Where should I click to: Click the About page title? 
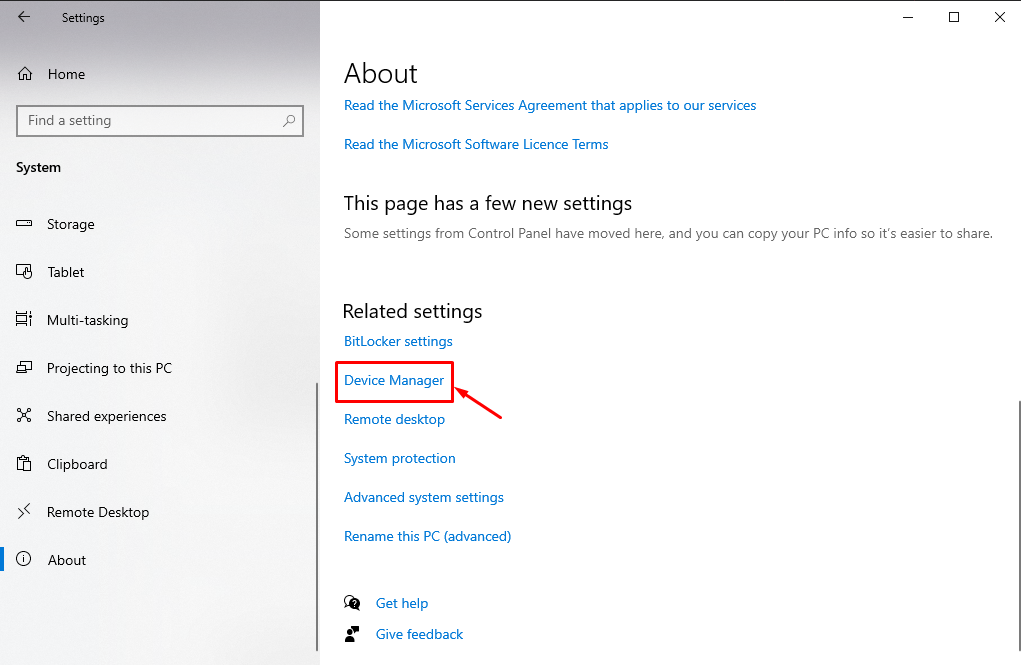pos(380,74)
